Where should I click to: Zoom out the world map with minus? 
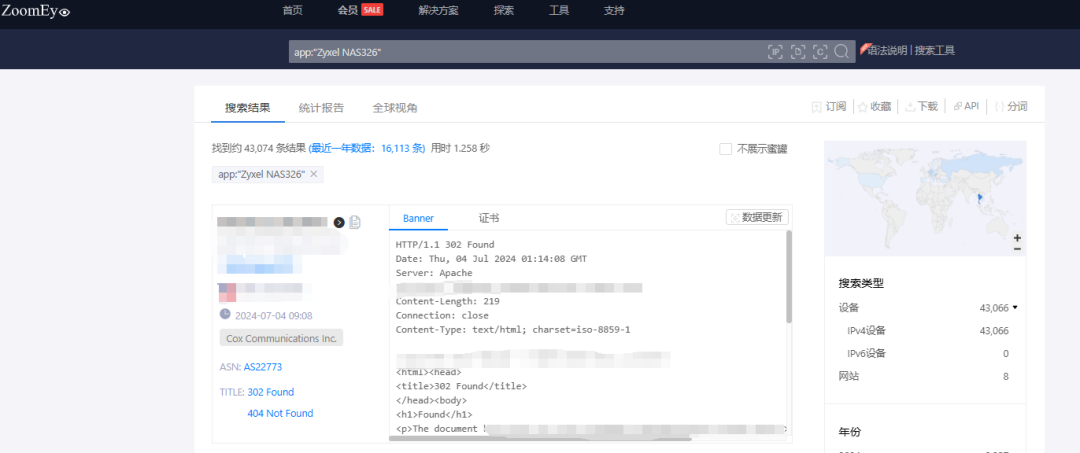coord(1017,249)
